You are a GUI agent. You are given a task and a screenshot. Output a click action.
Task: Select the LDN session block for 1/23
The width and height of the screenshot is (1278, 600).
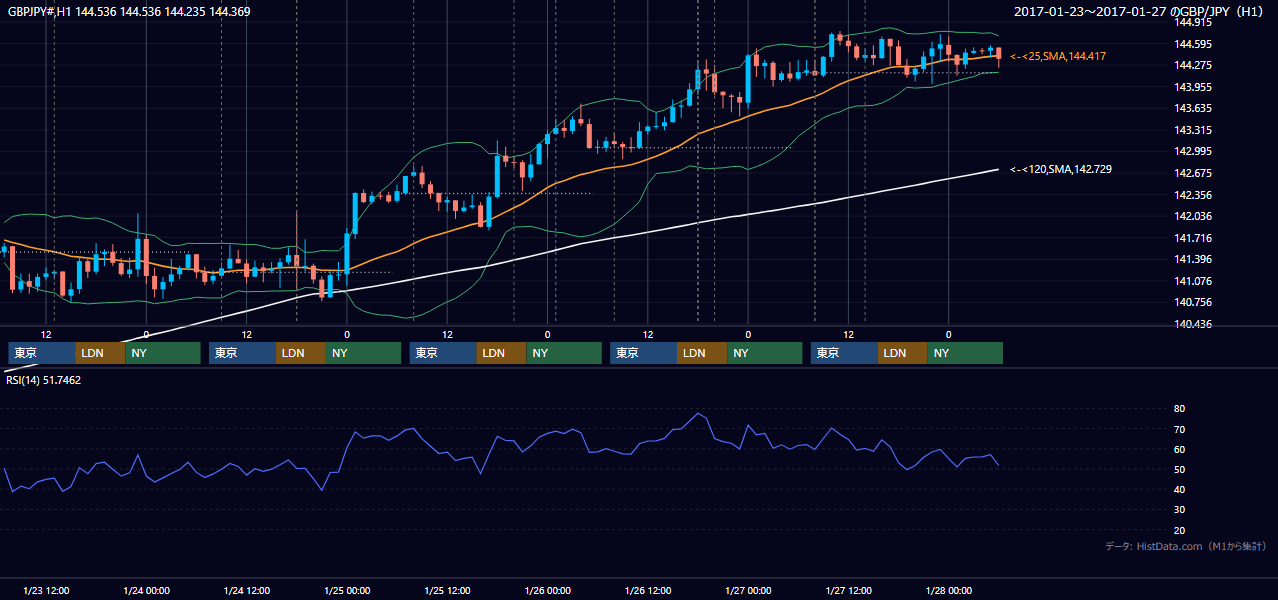(x=100, y=353)
